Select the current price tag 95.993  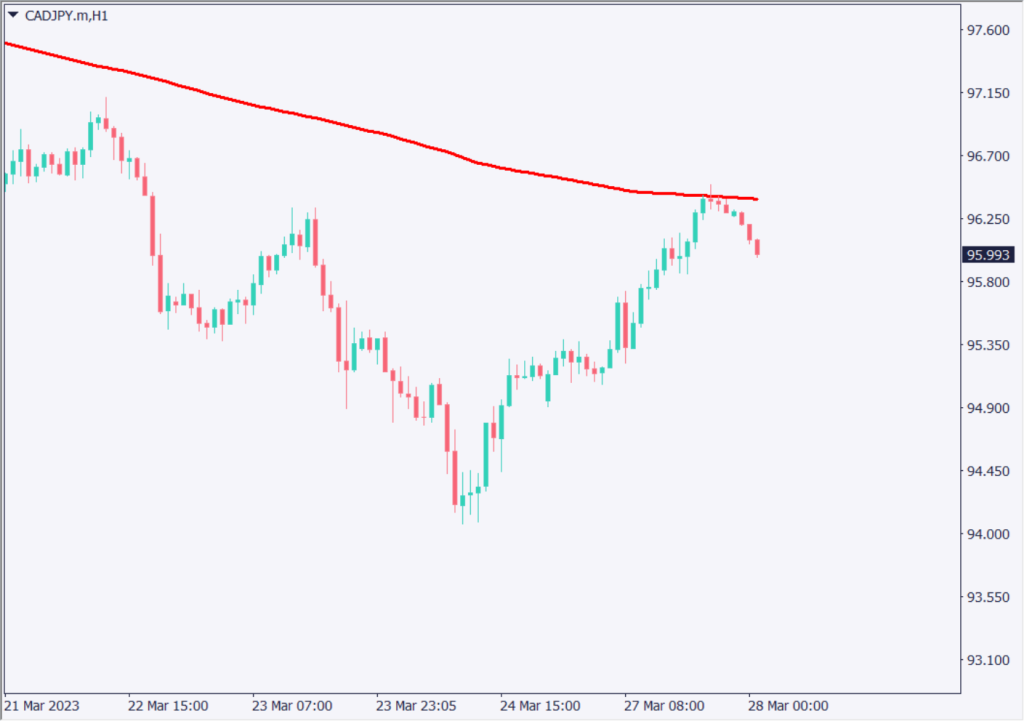[988, 255]
